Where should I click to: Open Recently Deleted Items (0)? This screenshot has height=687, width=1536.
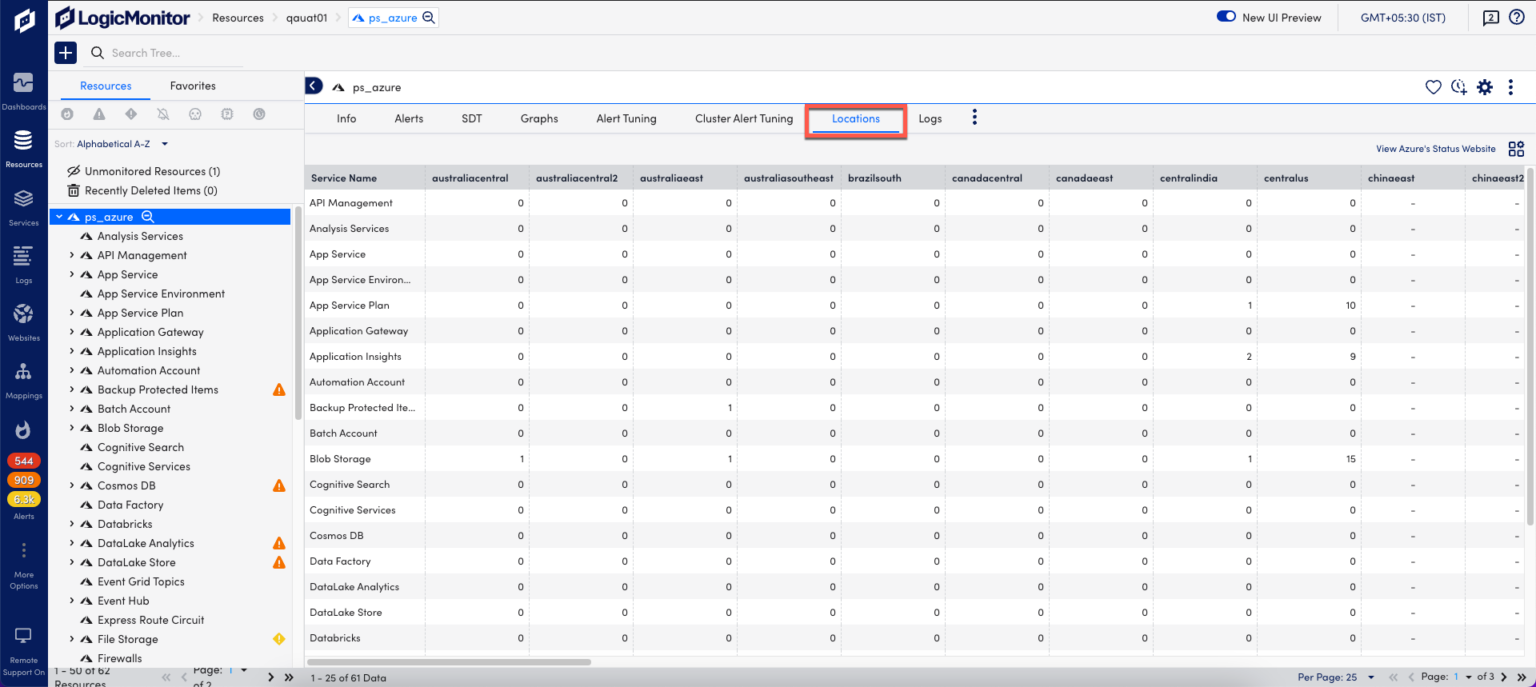point(141,191)
